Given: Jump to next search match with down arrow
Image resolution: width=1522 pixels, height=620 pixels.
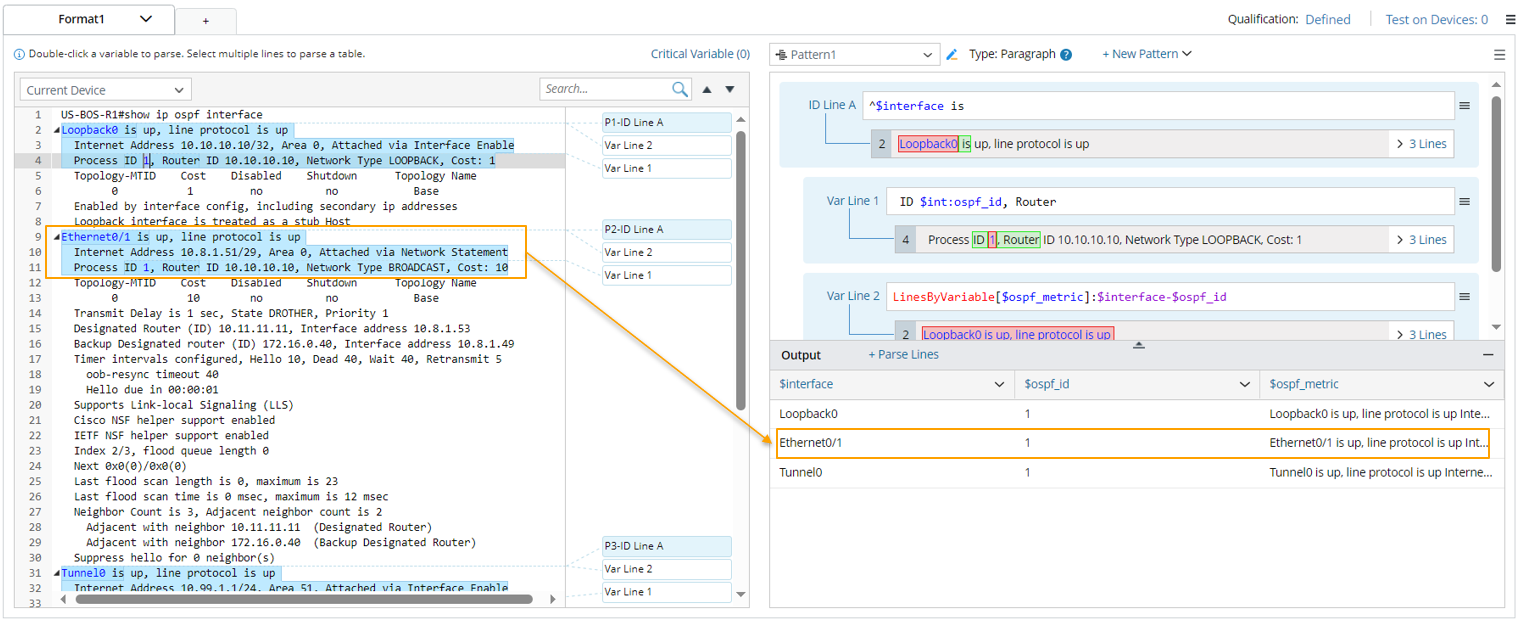Looking at the screenshot, I should click(x=730, y=89).
